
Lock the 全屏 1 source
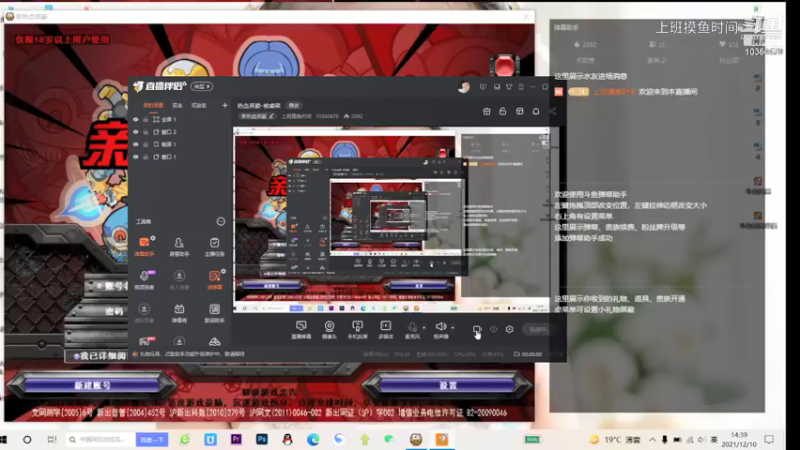click(145, 119)
